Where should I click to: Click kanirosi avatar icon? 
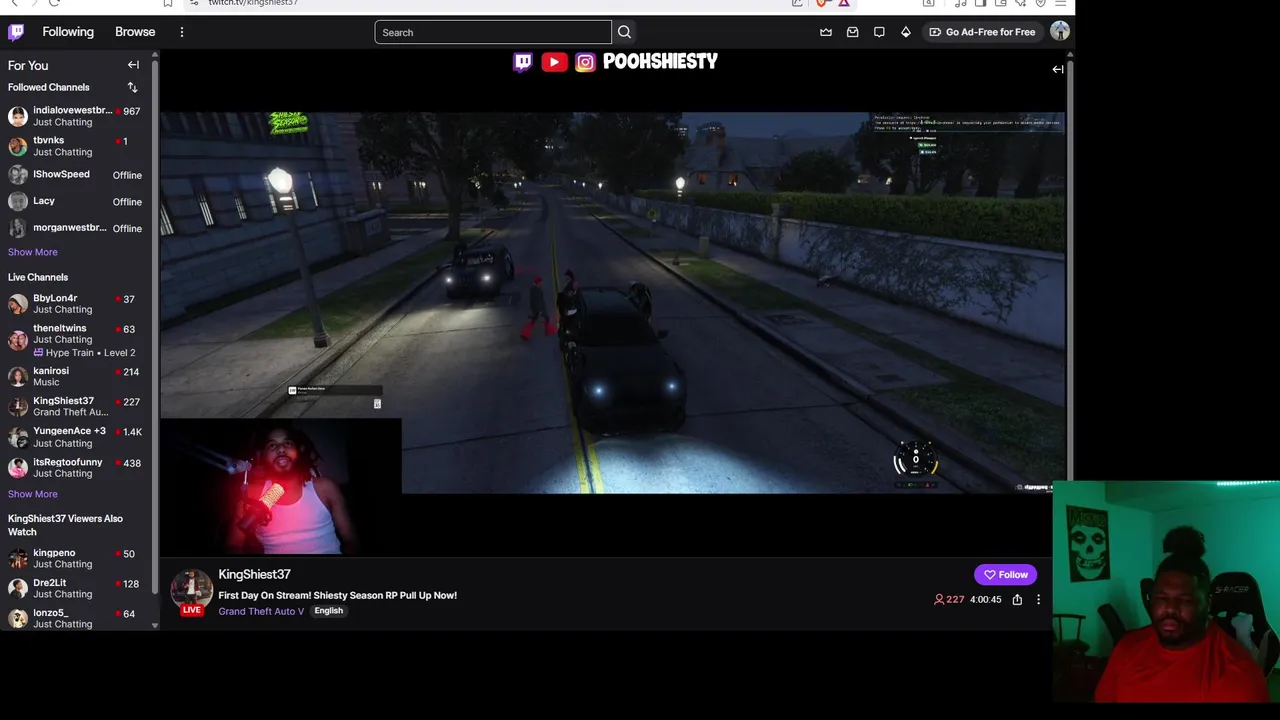click(x=17, y=376)
